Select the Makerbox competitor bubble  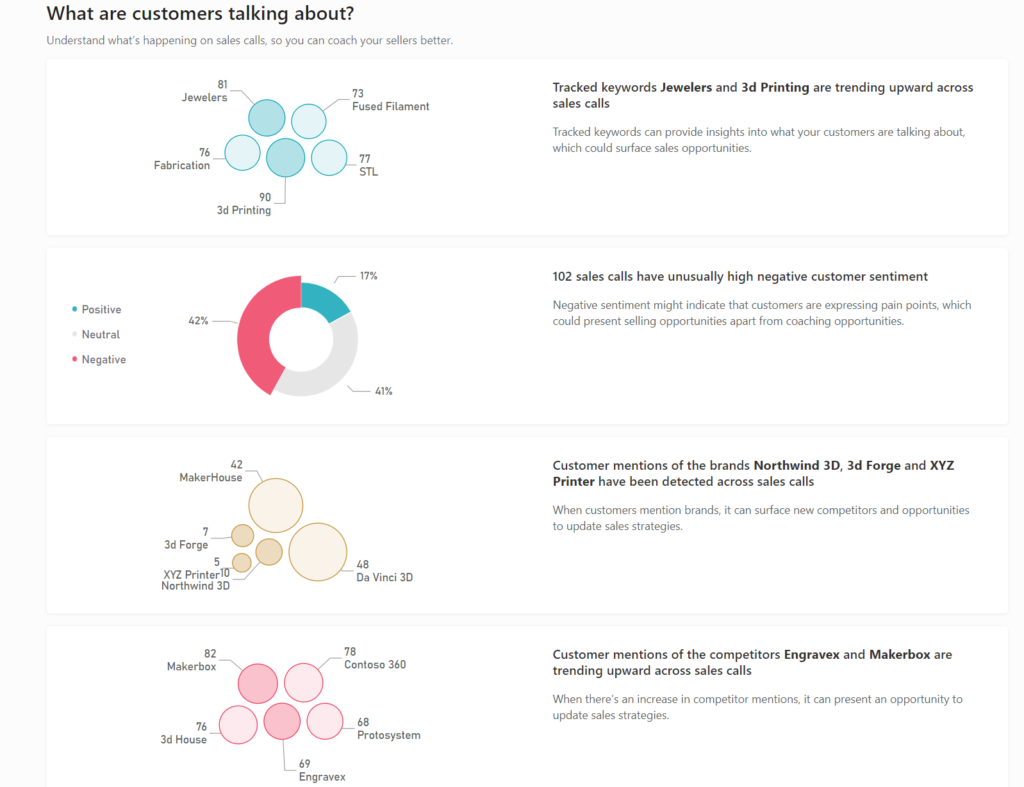click(x=258, y=683)
